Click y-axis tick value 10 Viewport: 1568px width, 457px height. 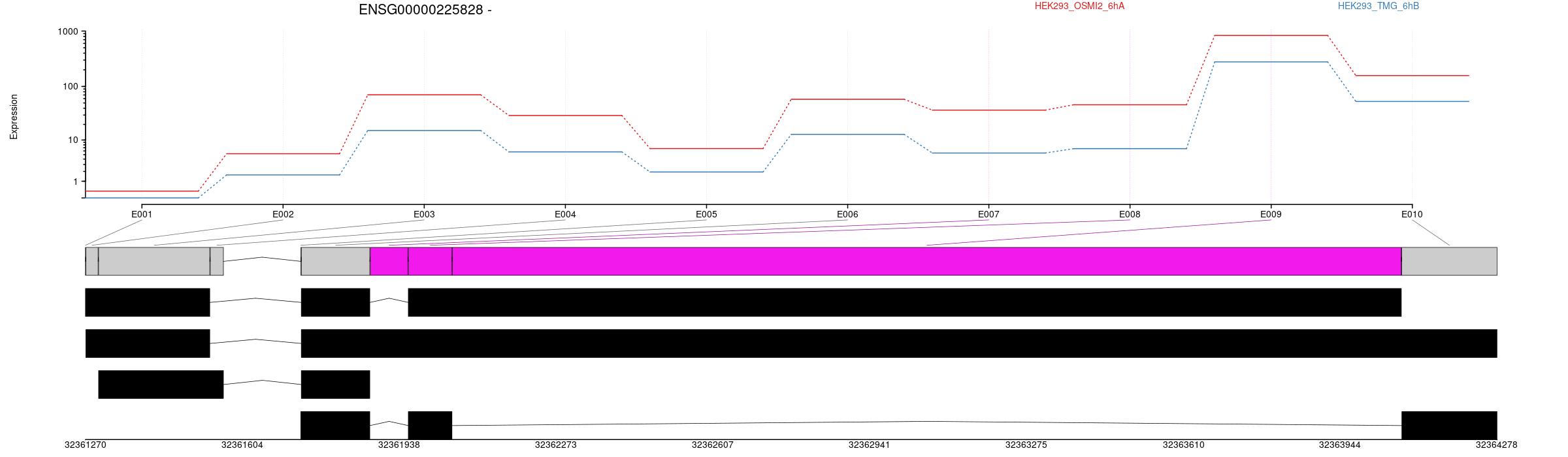pos(73,140)
